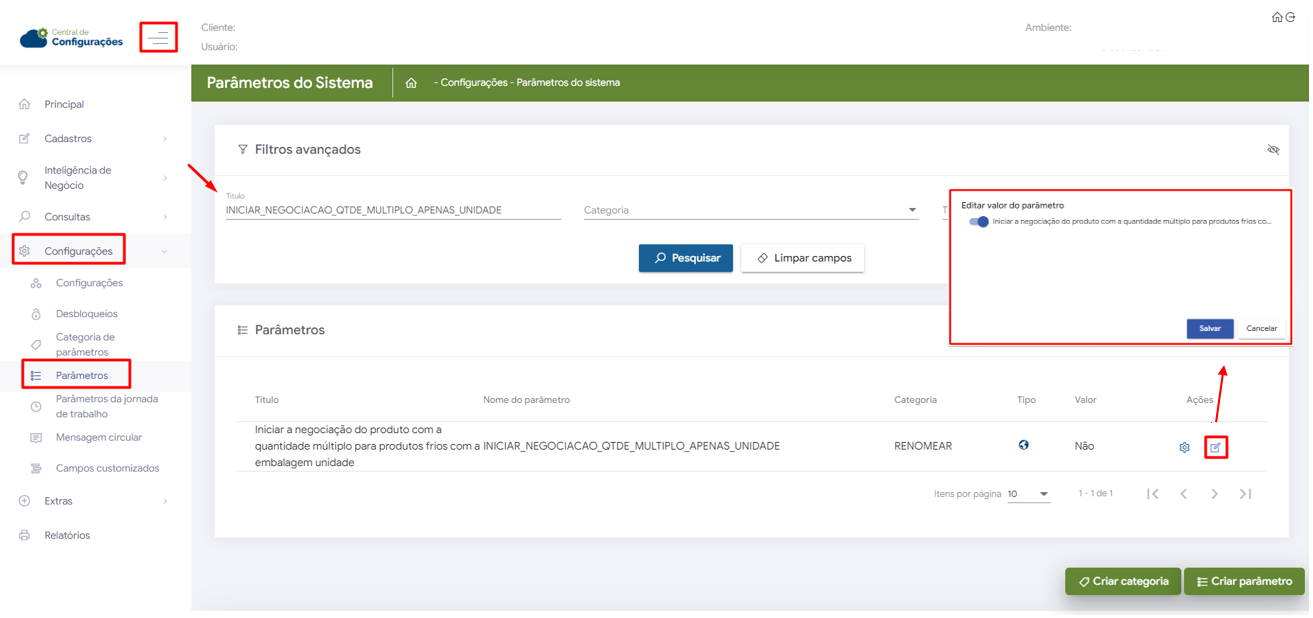Screen dimensions: 1313x618
Task: Expand the Cadastros menu
Action: 94,139
